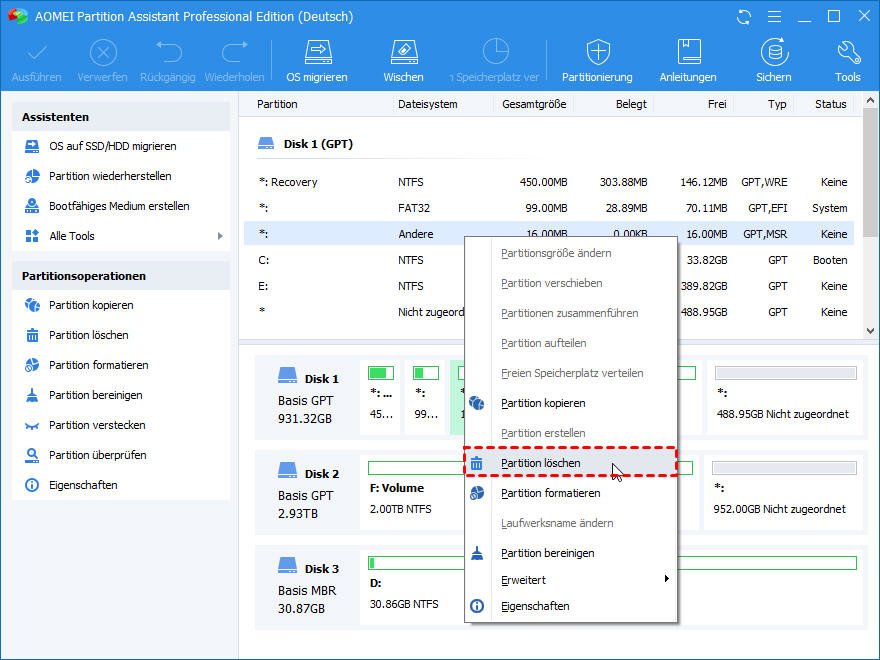Screen dimensions: 880x660
Task: Choose Partition bereinigen from context menu
Action: coord(570,553)
